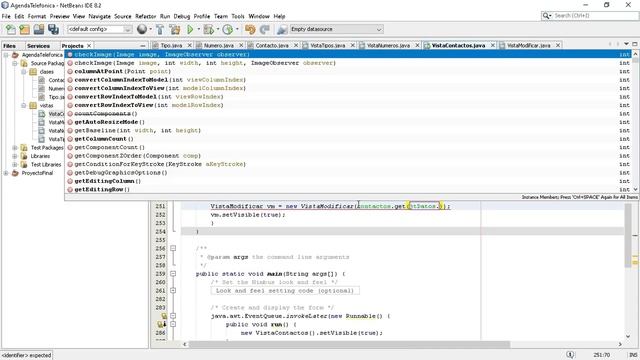Expand the Libraries node

[x=15, y=156]
